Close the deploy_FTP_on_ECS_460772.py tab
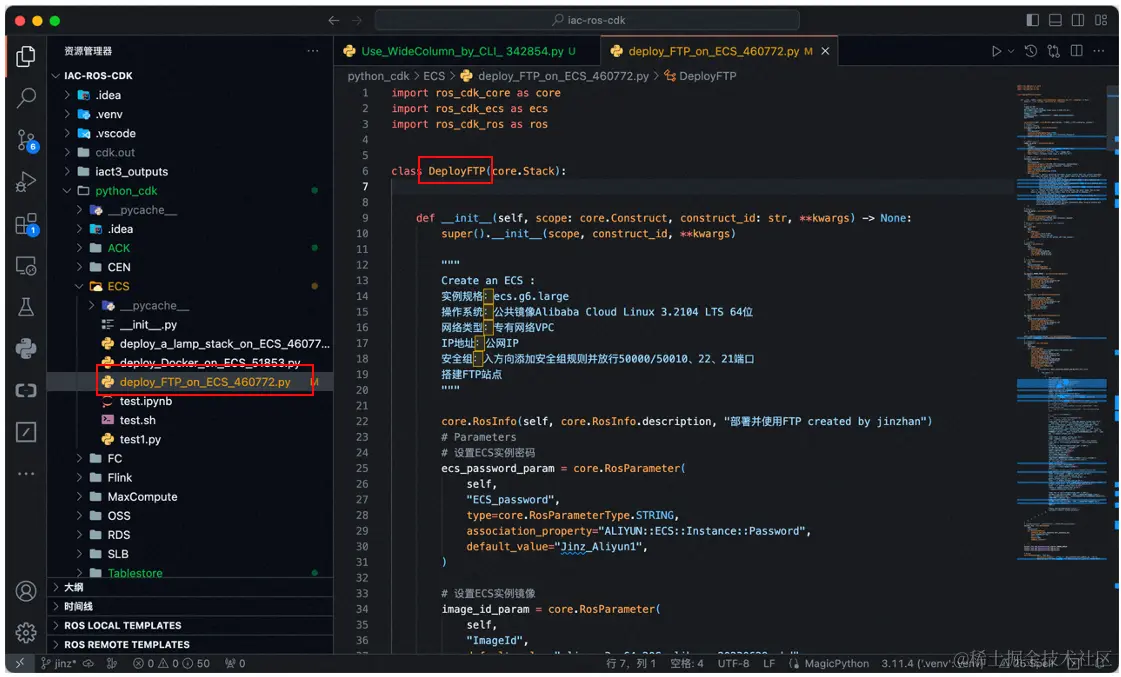This screenshot has width=1121, height=677. tap(825, 51)
